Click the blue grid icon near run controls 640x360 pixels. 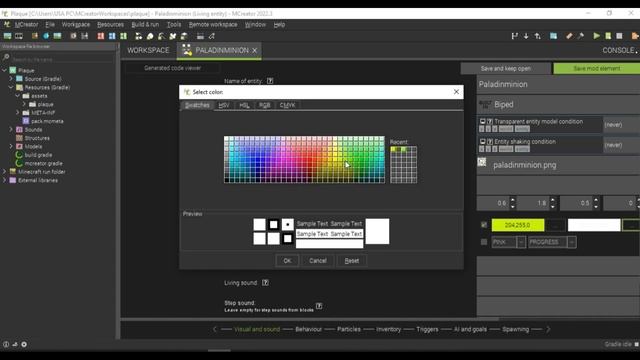[553, 36]
